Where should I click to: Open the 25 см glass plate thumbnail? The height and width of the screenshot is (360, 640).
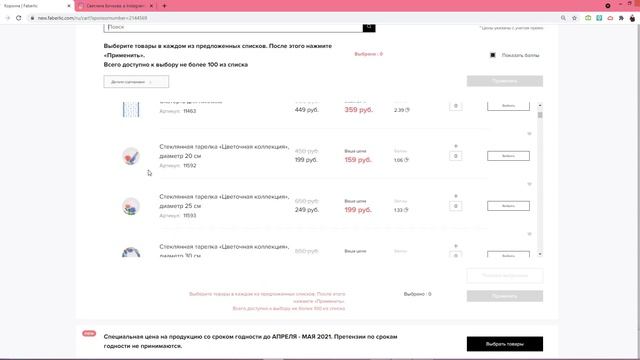pos(131,206)
